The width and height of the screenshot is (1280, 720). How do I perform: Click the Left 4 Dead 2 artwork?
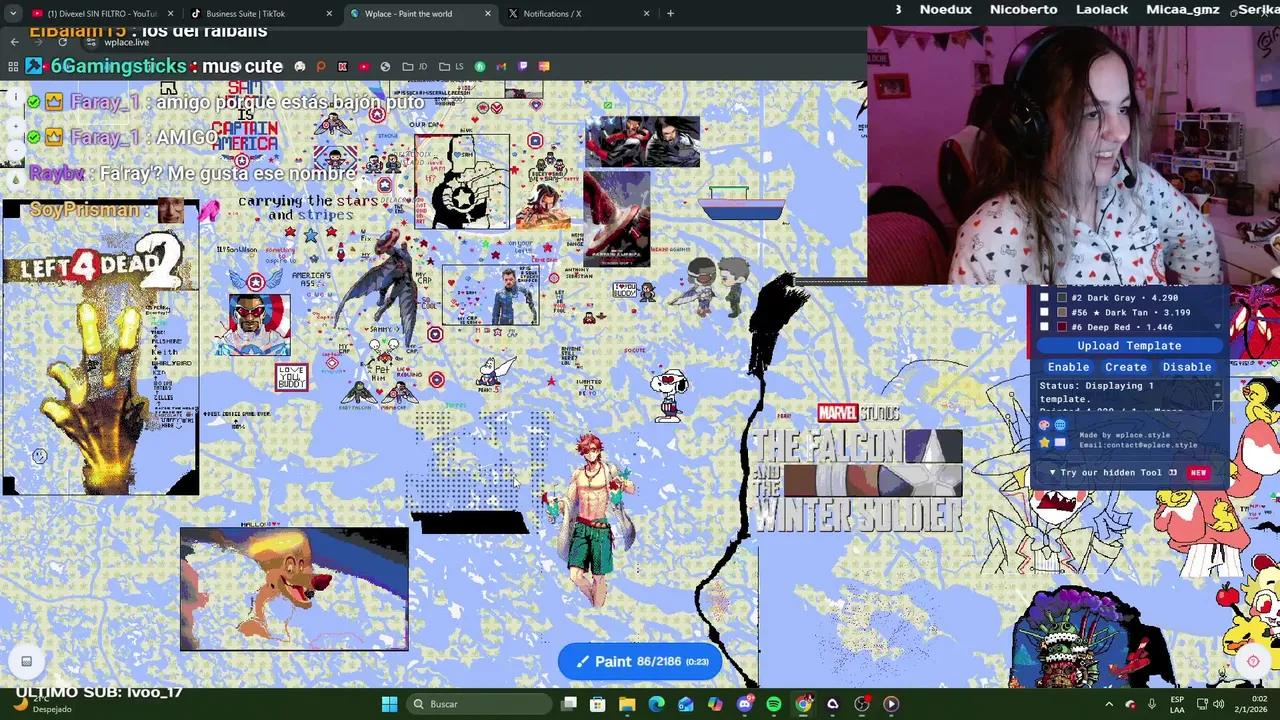tap(100, 347)
